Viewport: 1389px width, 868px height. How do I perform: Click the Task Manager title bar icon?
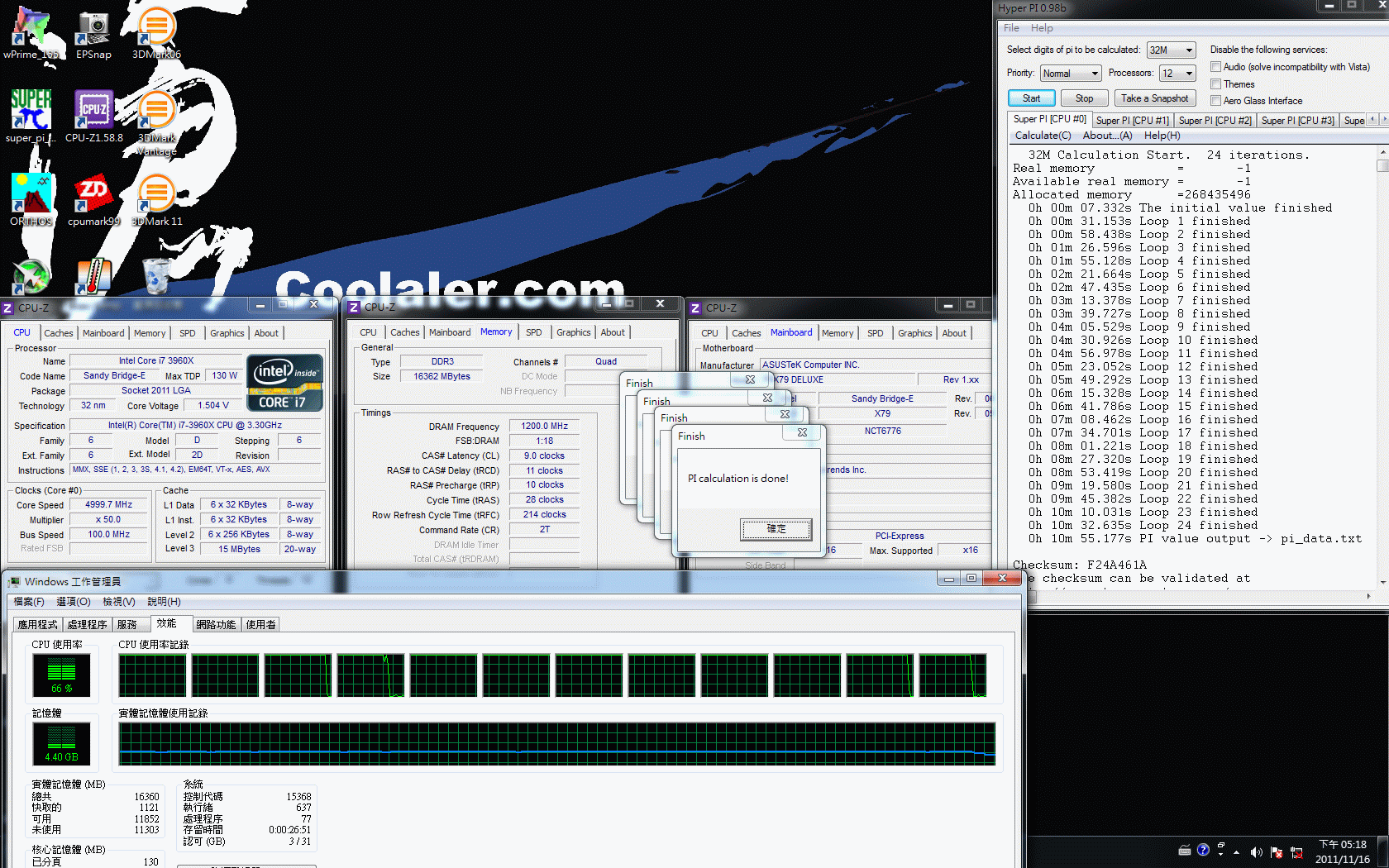[13, 582]
